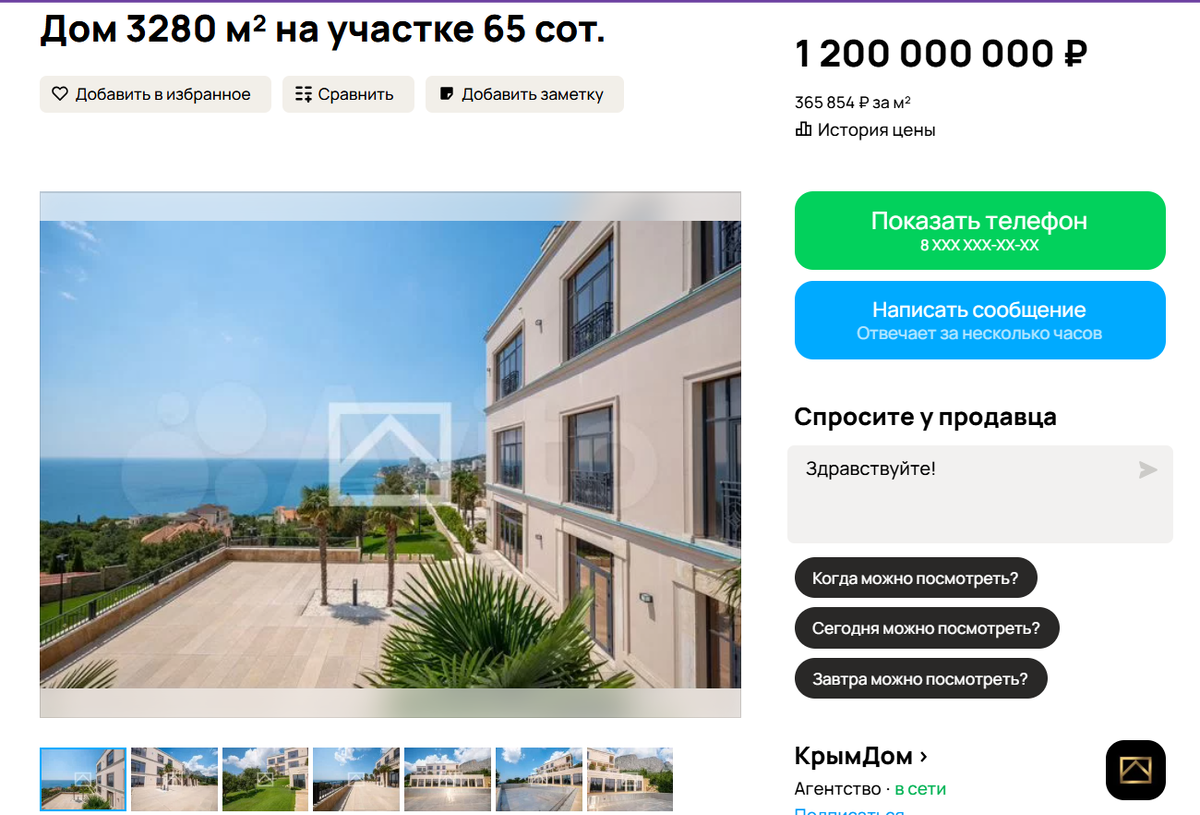Screen dimensions: 1200x815
Task: Select the fifth photo thumbnail
Action: (447, 779)
